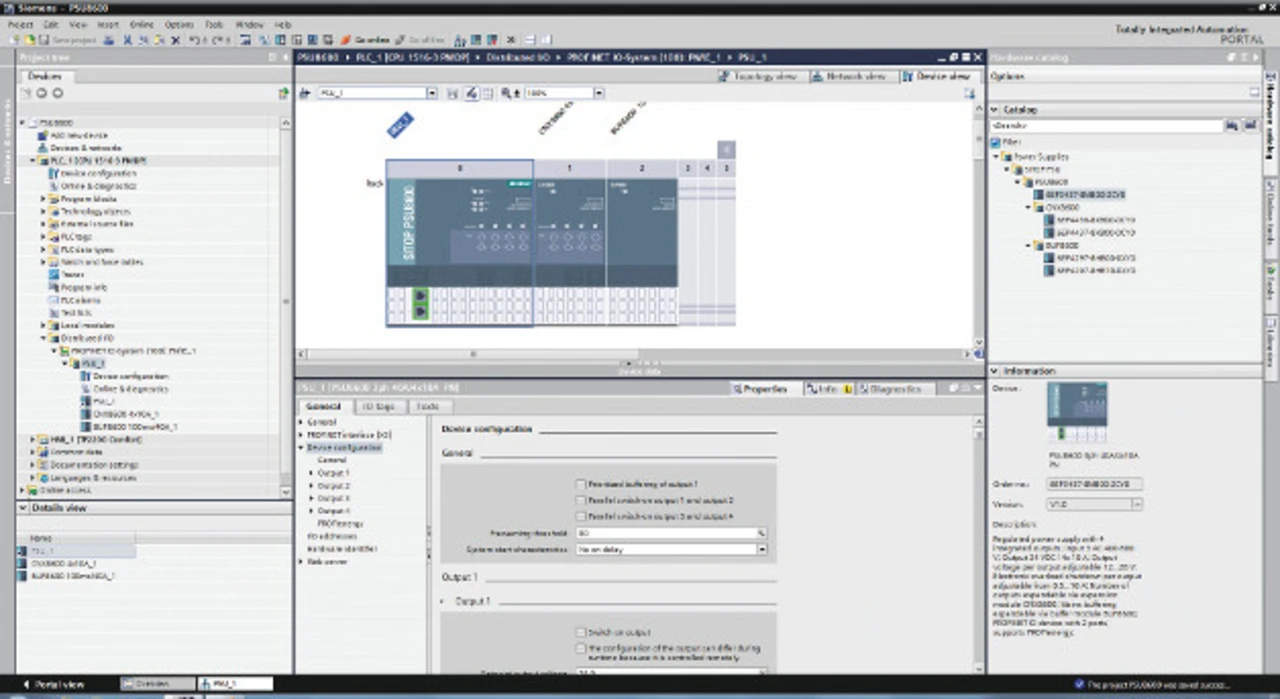1280x699 pixels.
Task: Enable Parallel switch-on output 1 and output 2
Action: tap(581, 500)
